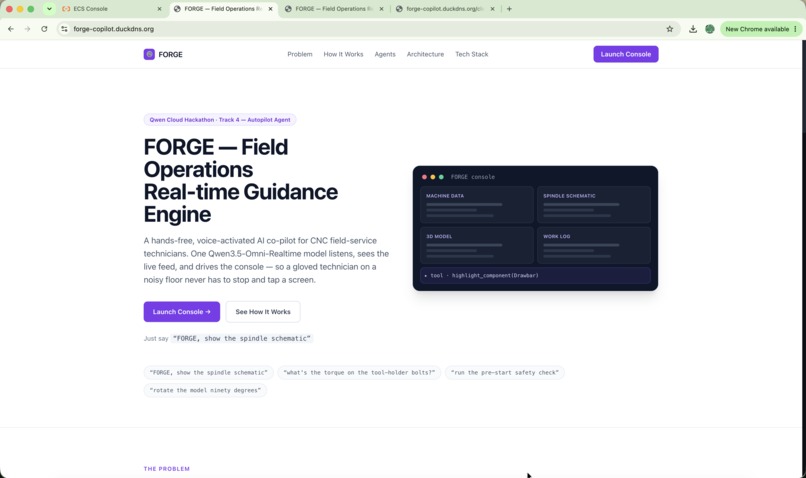Click "FORGE, show the spindle schematic" chip
Screen dimensions: 806x478
(208, 372)
